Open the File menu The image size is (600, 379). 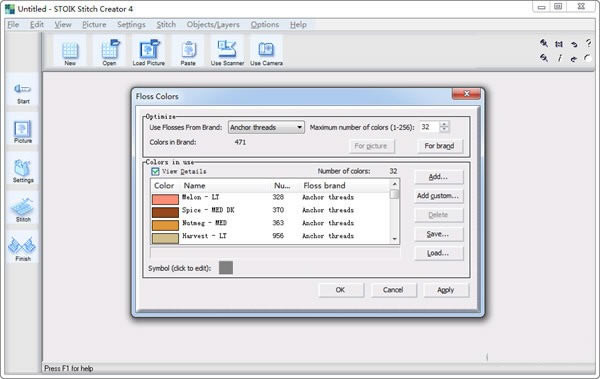[13, 25]
